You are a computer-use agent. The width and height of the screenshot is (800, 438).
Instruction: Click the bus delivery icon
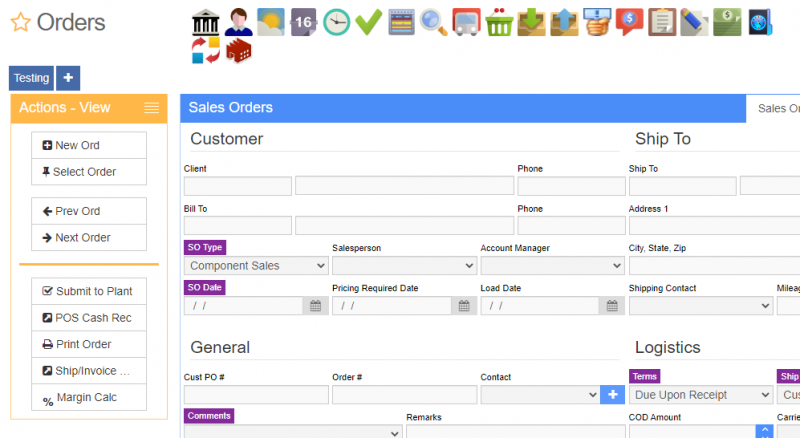pos(465,21)
